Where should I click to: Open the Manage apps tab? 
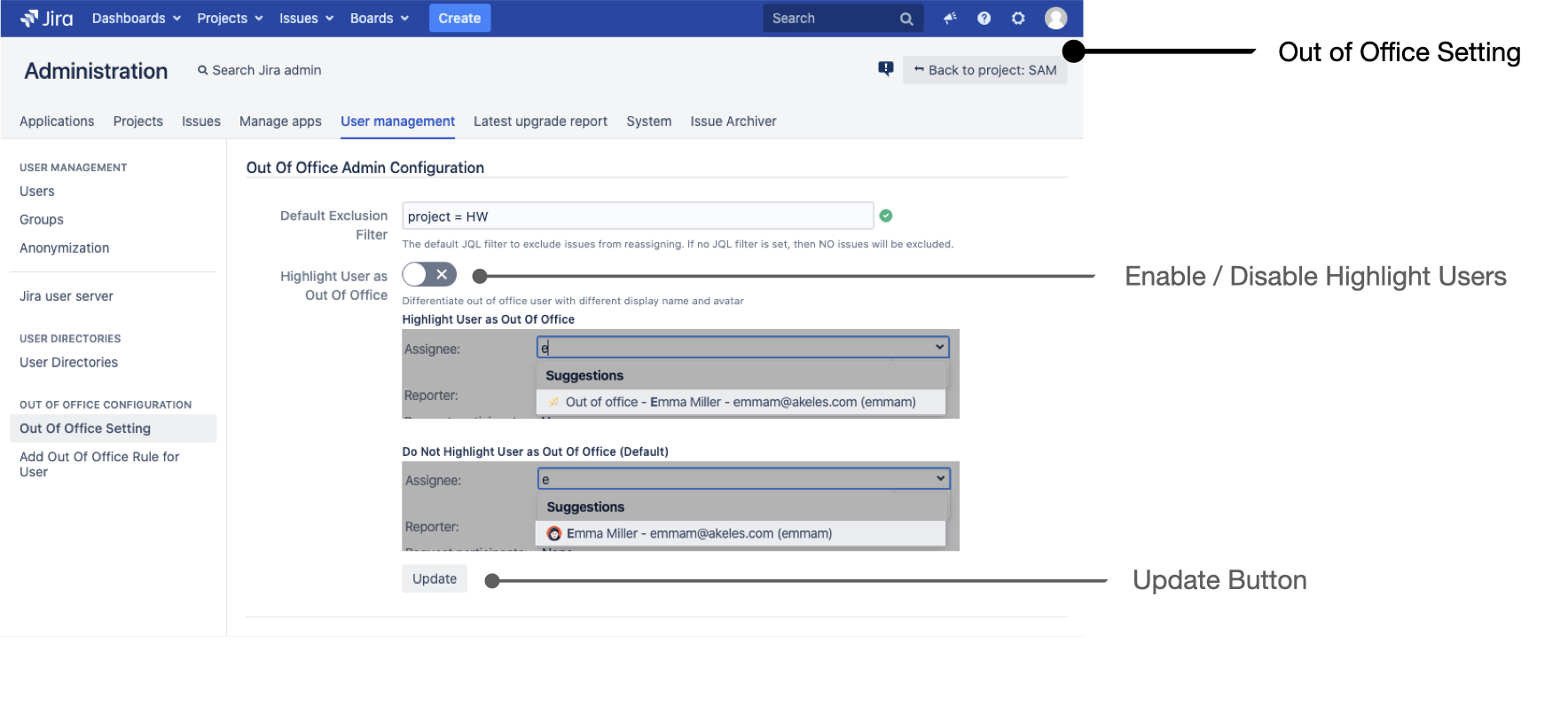click(280, 122)
